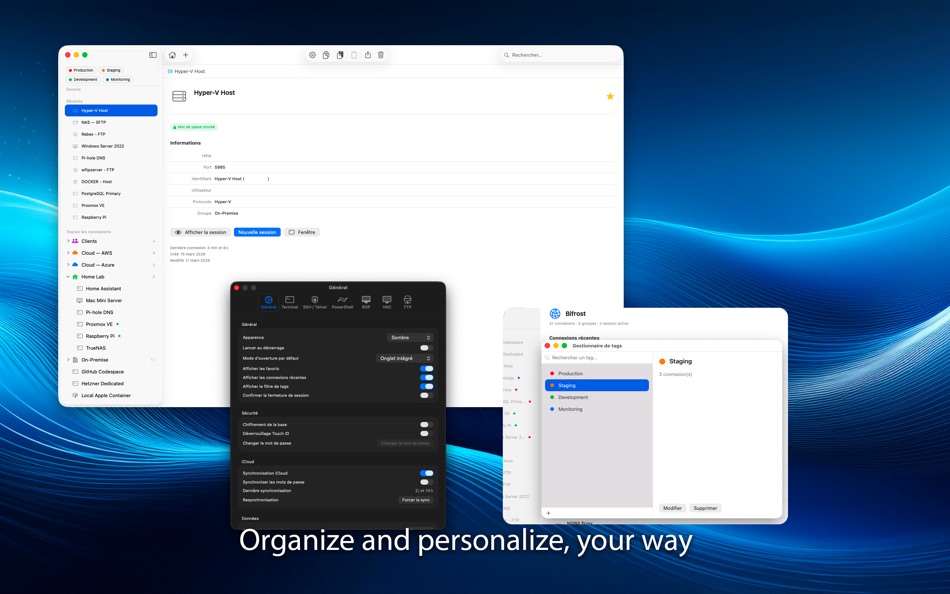Open 'Mode d'ouverture par défaut' dropdown
The height and width of the screenshot is (594, 950).
click(x=405, y=358)
